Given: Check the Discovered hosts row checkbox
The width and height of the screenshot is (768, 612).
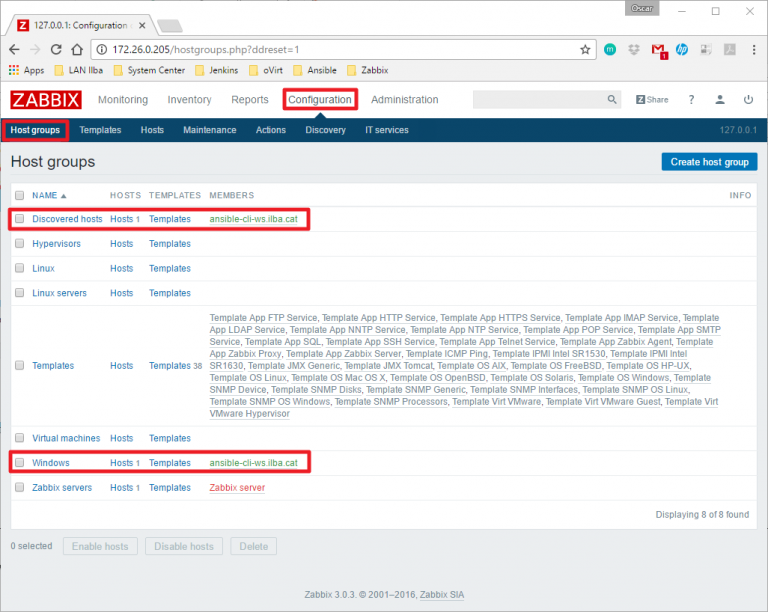Looking at the screenshot, I should click(20, 219).
